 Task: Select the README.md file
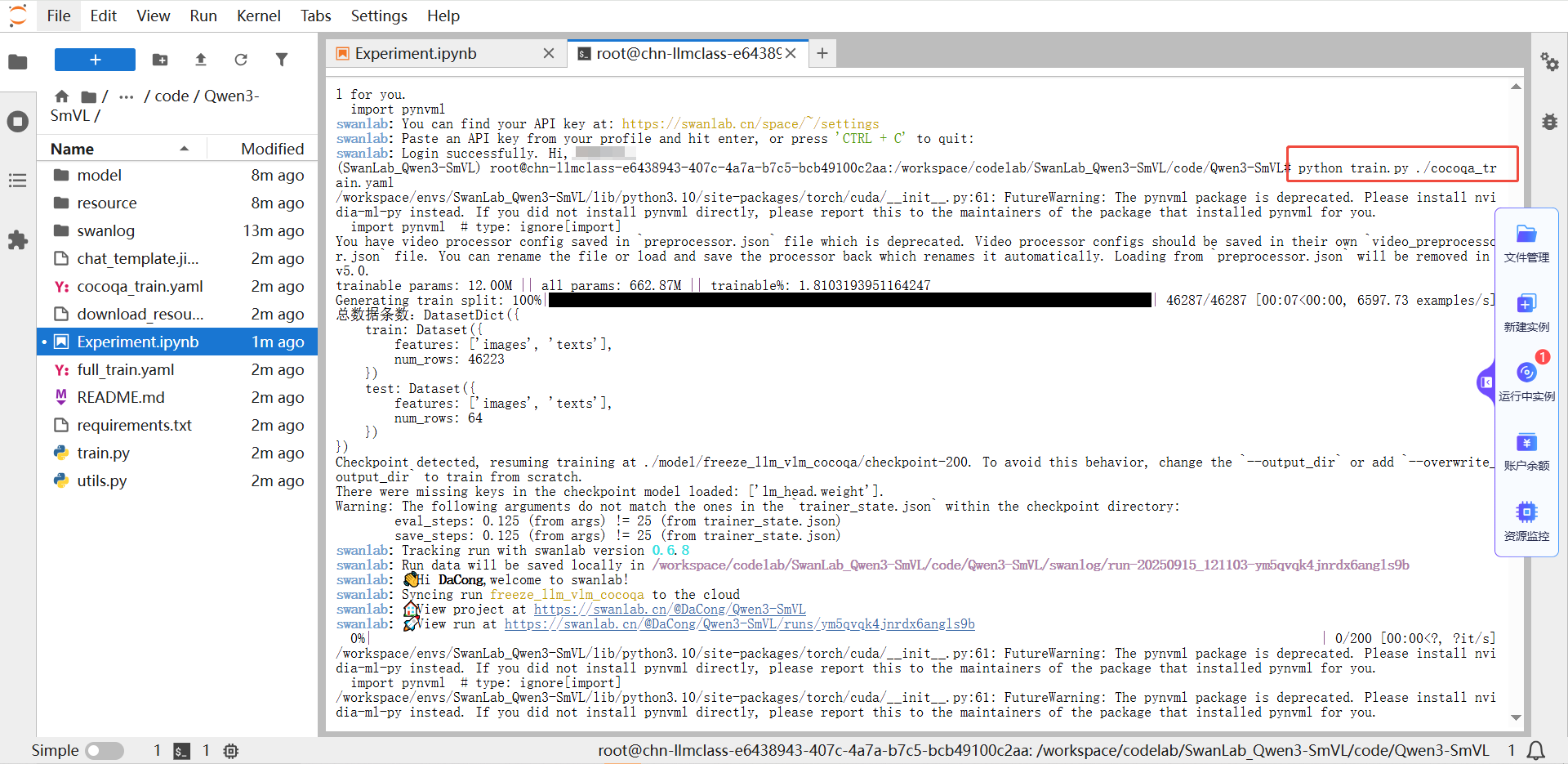point(177,398)
